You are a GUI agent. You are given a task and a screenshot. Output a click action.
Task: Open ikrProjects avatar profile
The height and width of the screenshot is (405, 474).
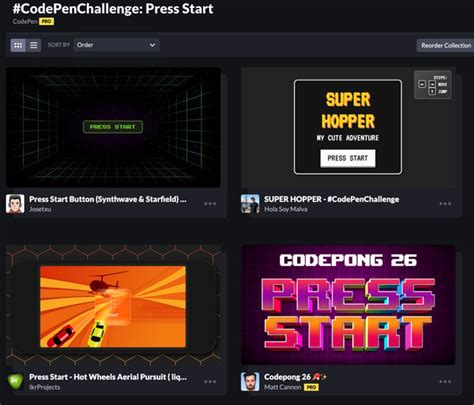[x=15, y=382]
